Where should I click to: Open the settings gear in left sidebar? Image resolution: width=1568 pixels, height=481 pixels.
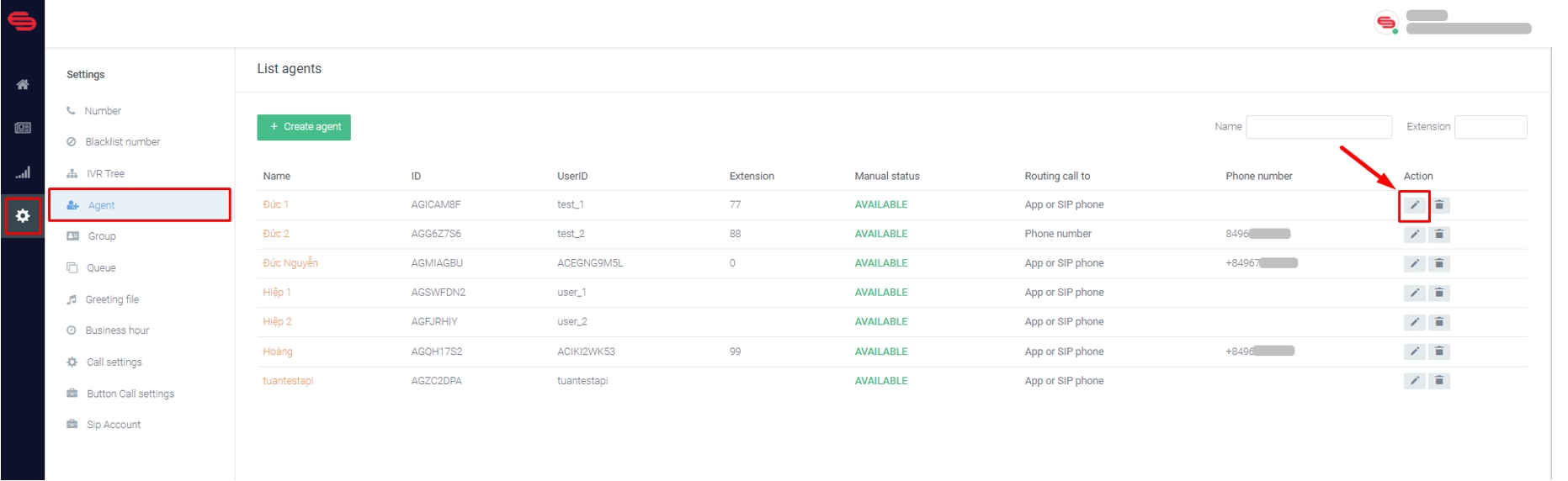click(23, 216)
